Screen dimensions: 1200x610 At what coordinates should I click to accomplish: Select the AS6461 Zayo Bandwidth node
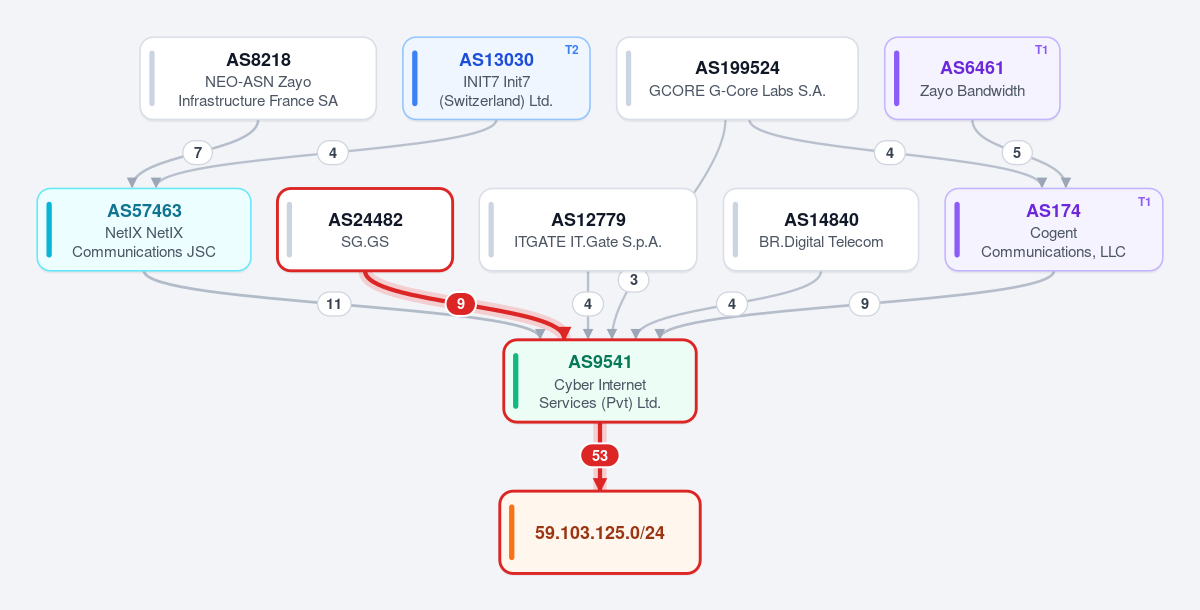click(x=972, y=79)
